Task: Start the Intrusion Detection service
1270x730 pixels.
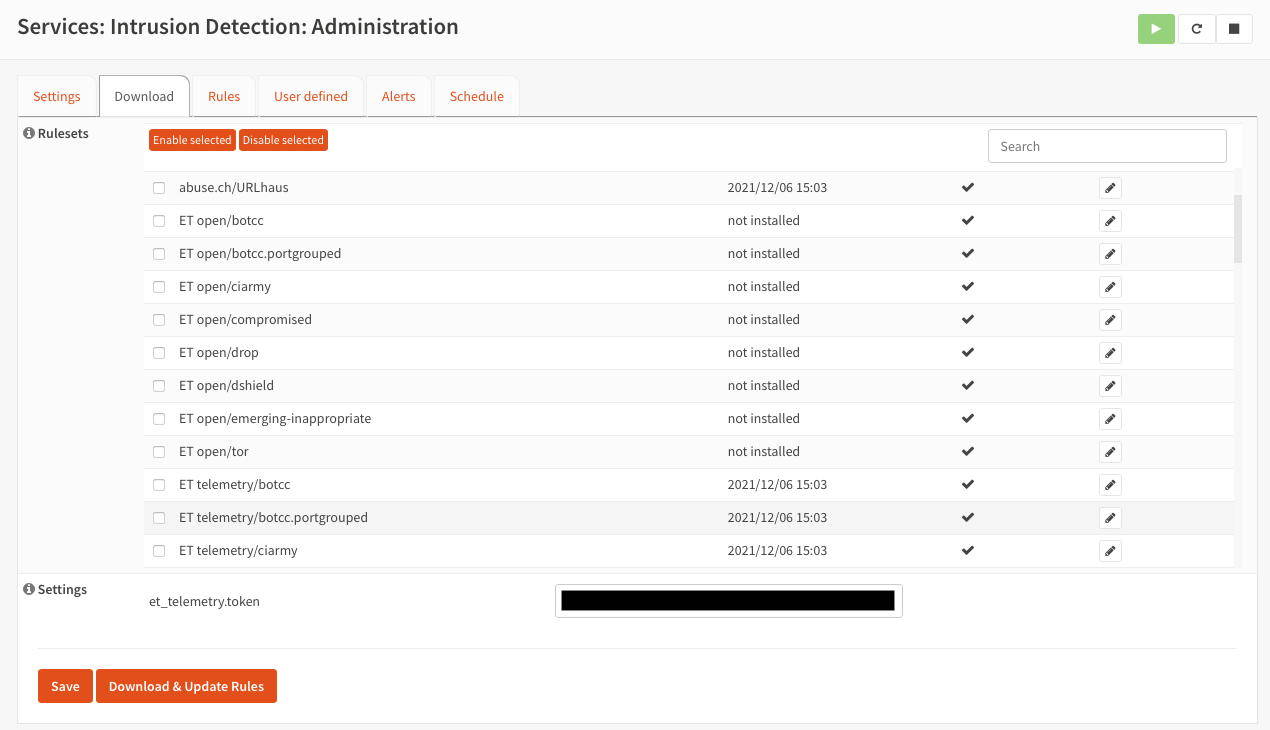Action: (x=1156, y=28)
